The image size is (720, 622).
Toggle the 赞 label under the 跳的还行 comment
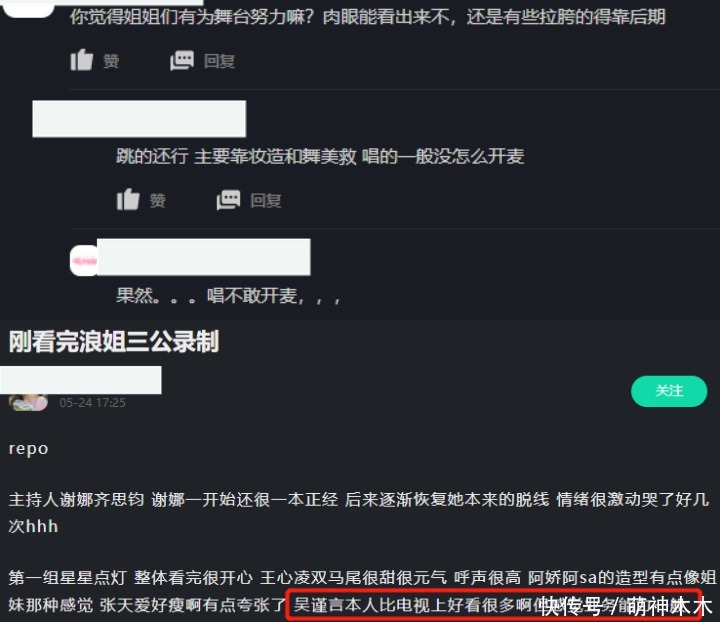click(x=158, y=201)
